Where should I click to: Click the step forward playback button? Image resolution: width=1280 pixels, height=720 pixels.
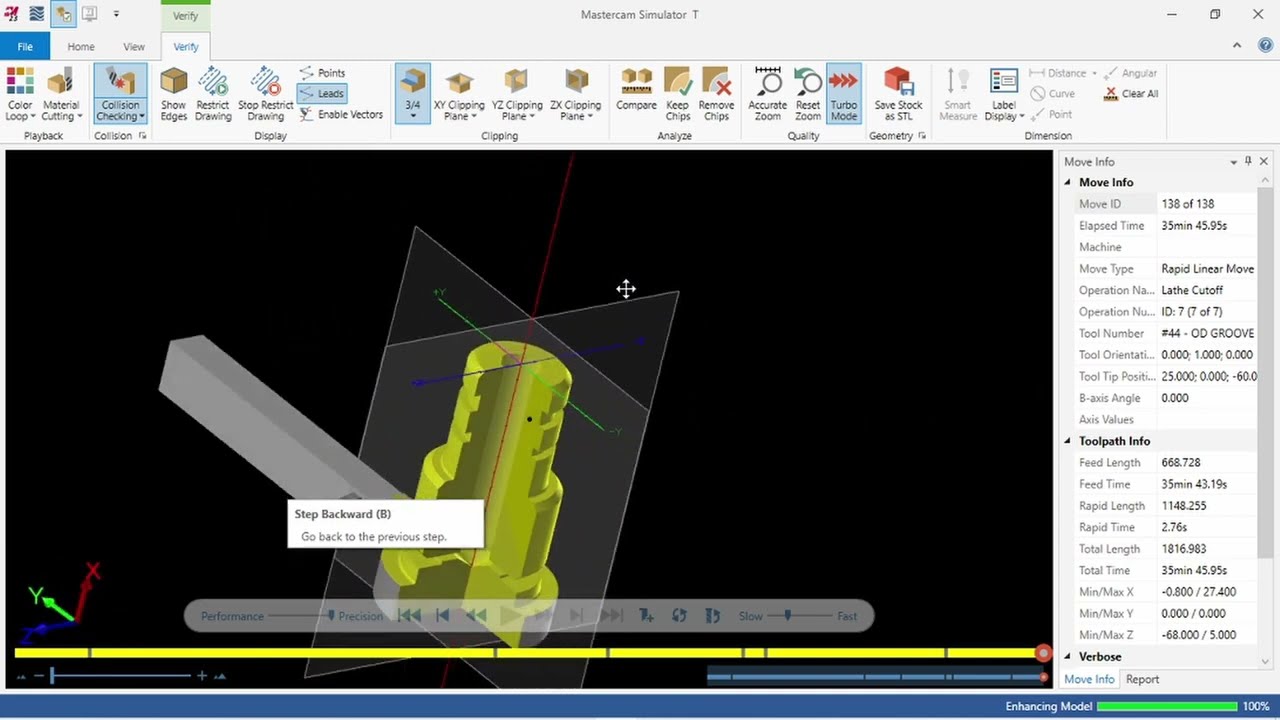point(576,616)
